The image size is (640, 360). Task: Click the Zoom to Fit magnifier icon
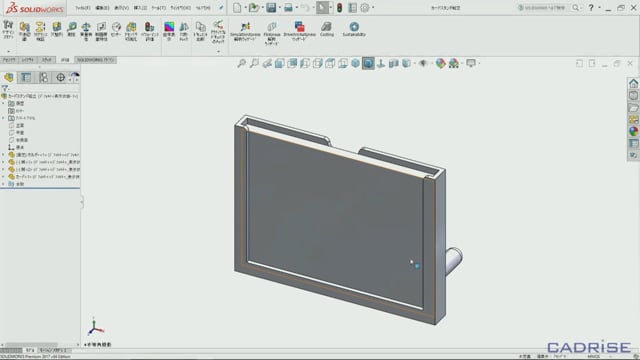(x=242, y=63)
